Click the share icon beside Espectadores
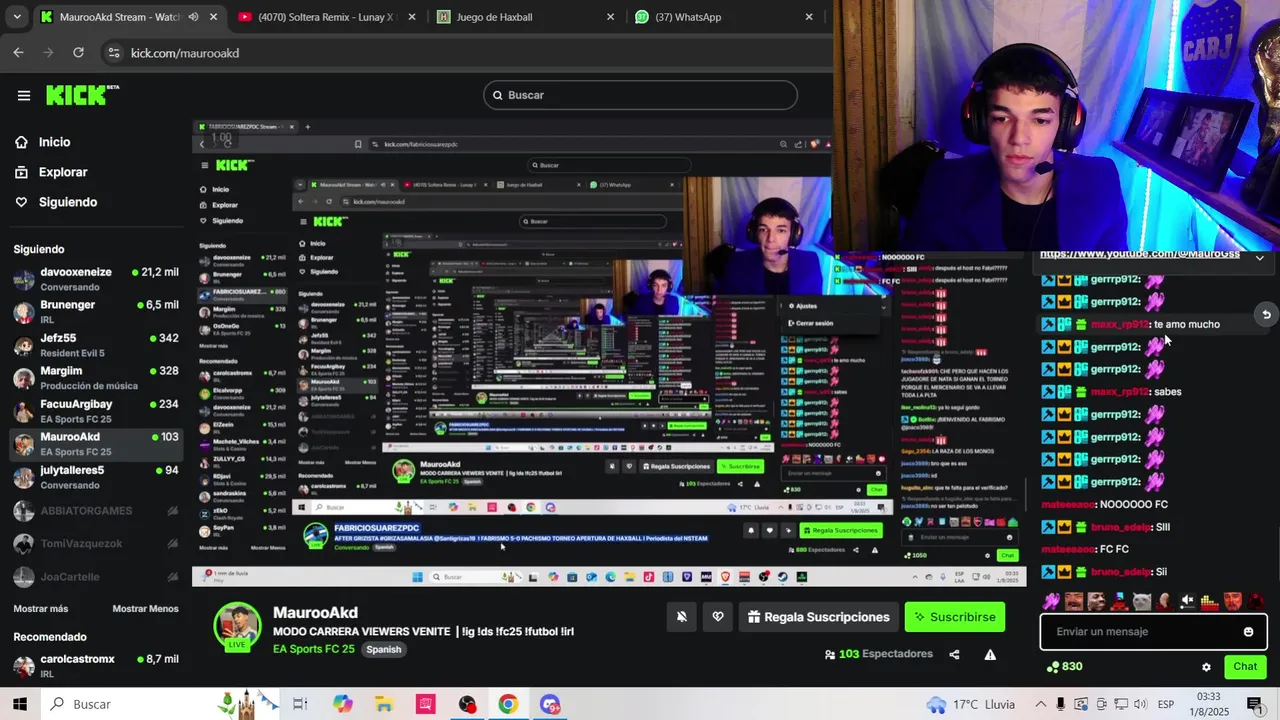The image size is (1280, 720). [954, 655]
